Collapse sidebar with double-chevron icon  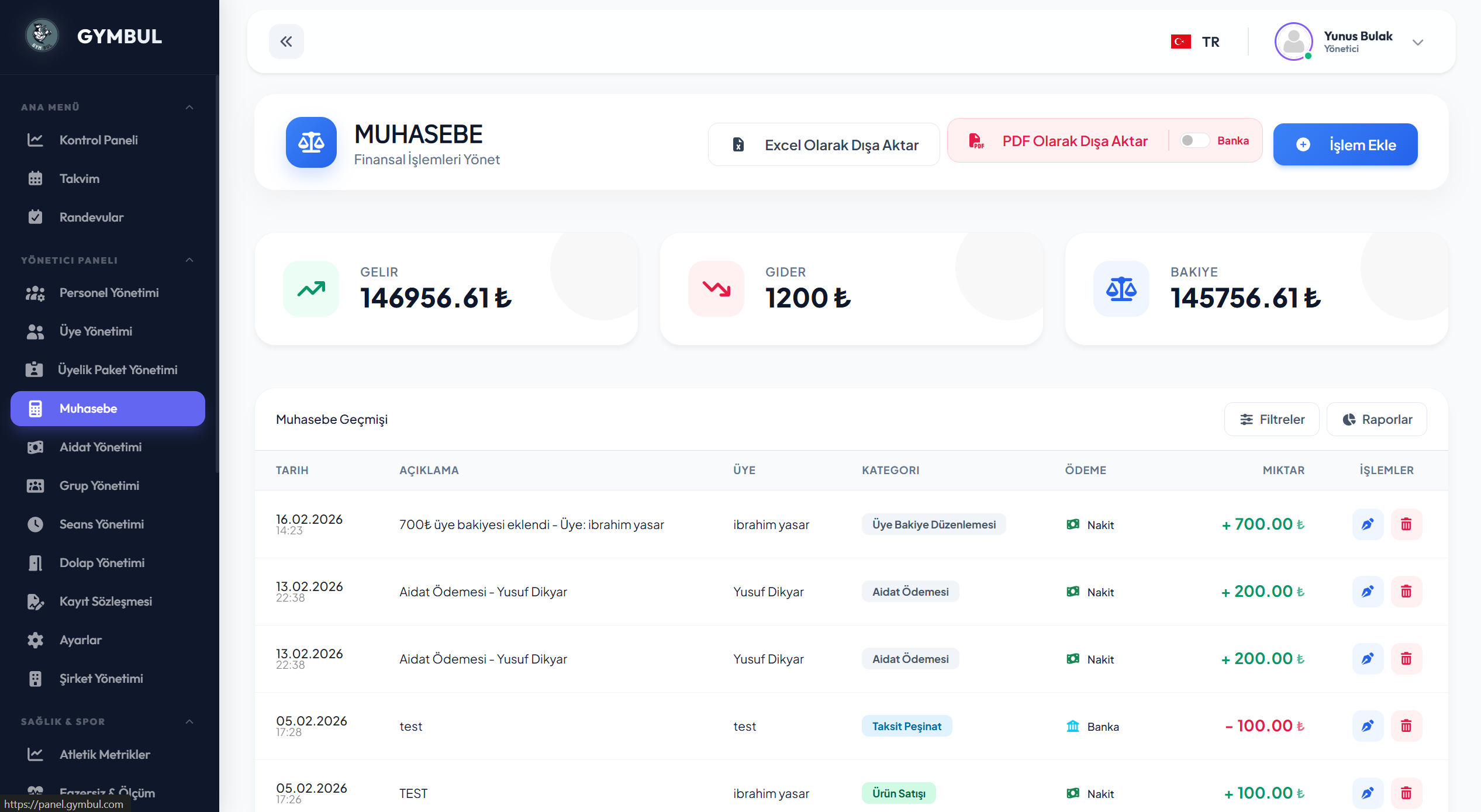point(286,42)
